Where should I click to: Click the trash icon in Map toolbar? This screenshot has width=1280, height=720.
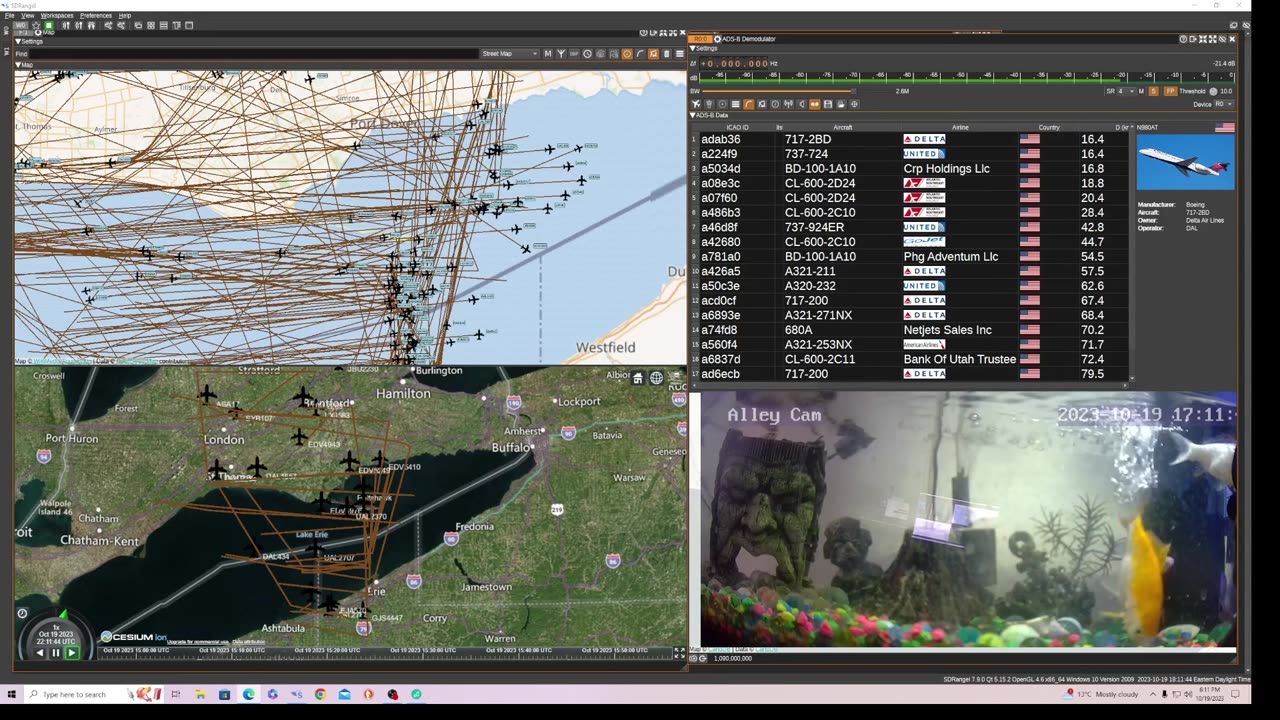coord(667,53)
